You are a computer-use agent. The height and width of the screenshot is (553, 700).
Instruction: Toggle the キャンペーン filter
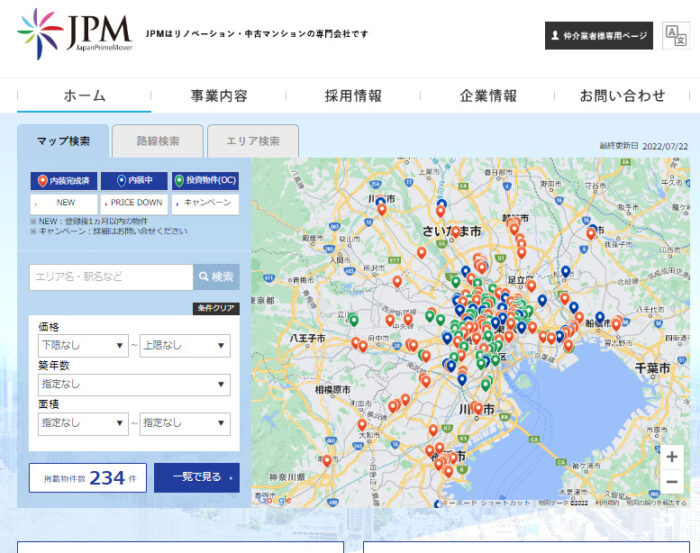(205, 204)
